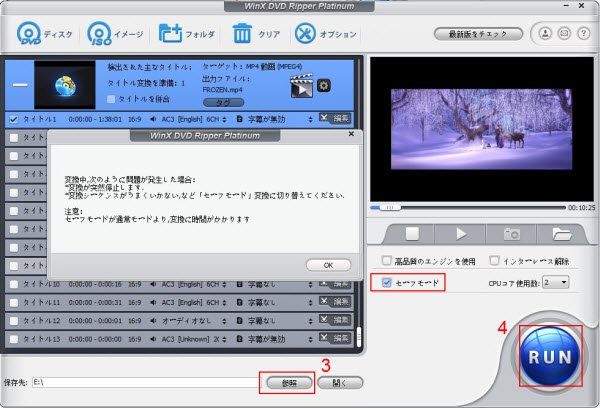The height and width of the screenshot is (408, 600).
Task: Check the Title 10 checkbox
Action: (14, 284)
